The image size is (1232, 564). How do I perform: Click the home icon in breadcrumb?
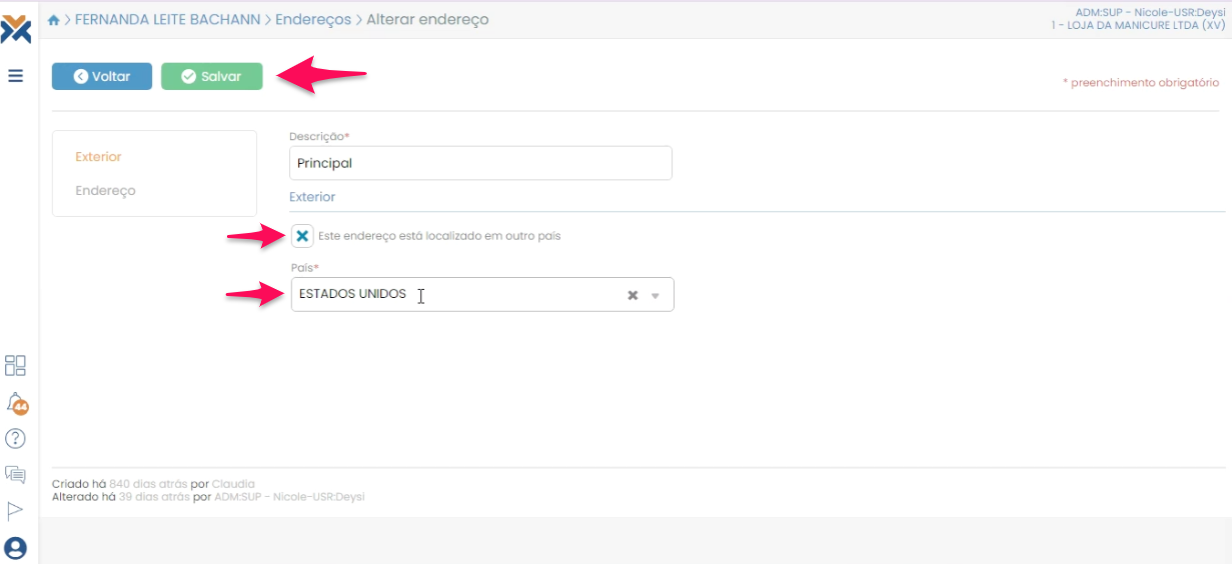(54, 20)
